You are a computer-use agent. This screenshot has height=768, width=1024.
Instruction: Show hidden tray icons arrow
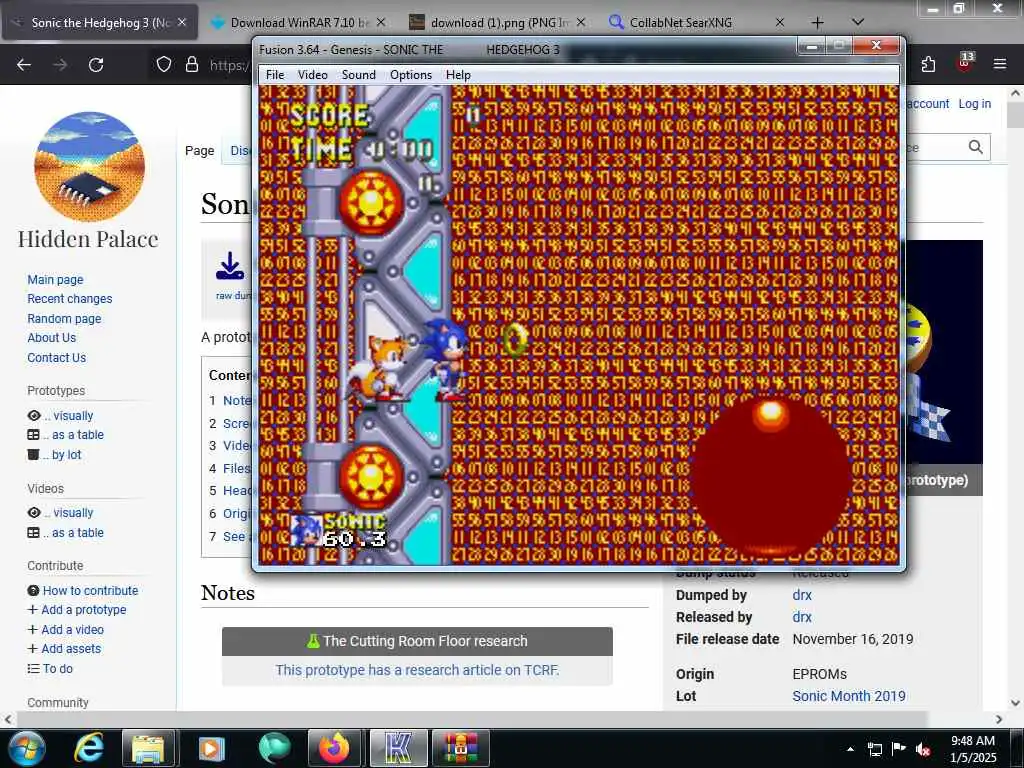(x=850, y=749)
